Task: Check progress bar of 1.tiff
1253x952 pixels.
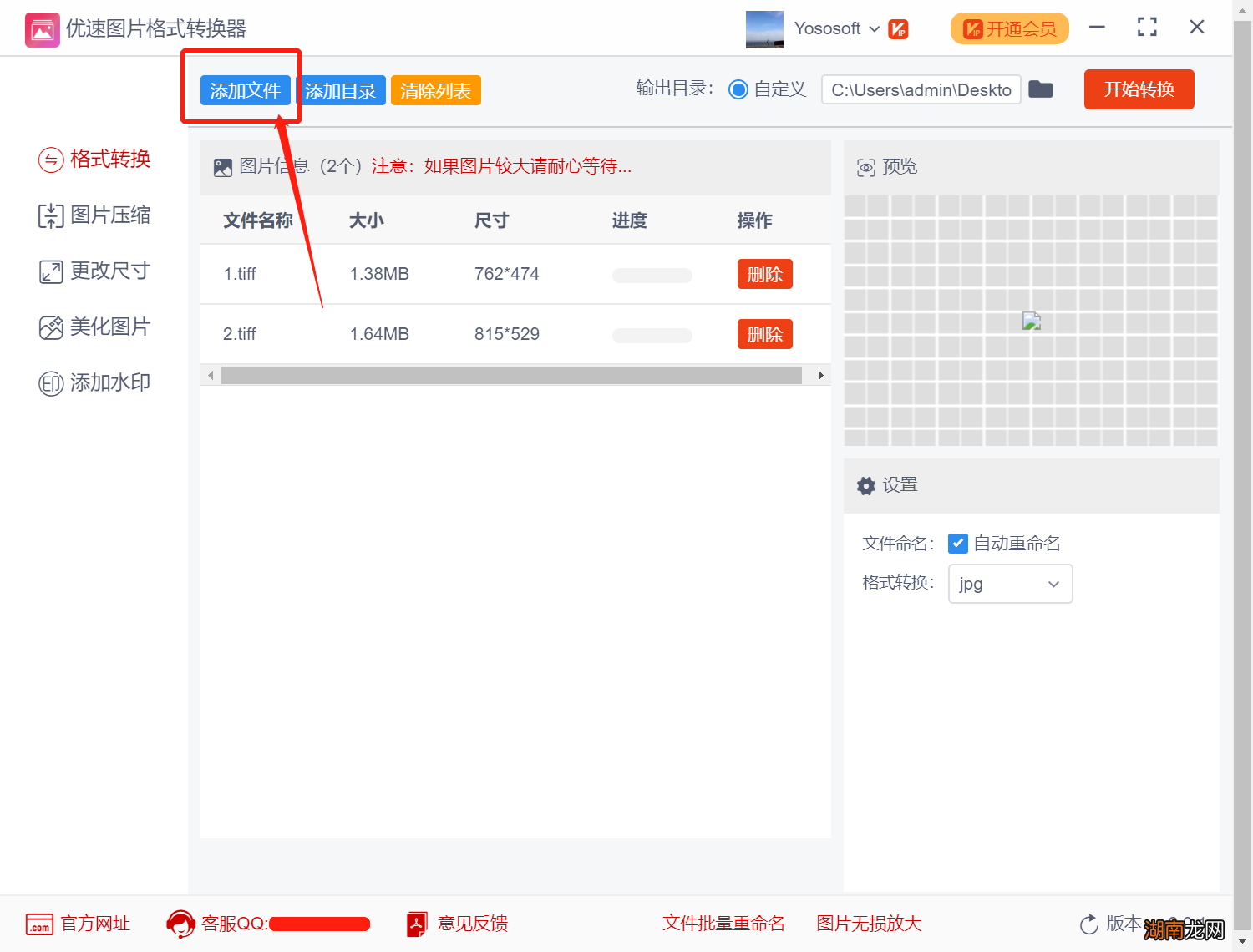Action: [652, 274]
